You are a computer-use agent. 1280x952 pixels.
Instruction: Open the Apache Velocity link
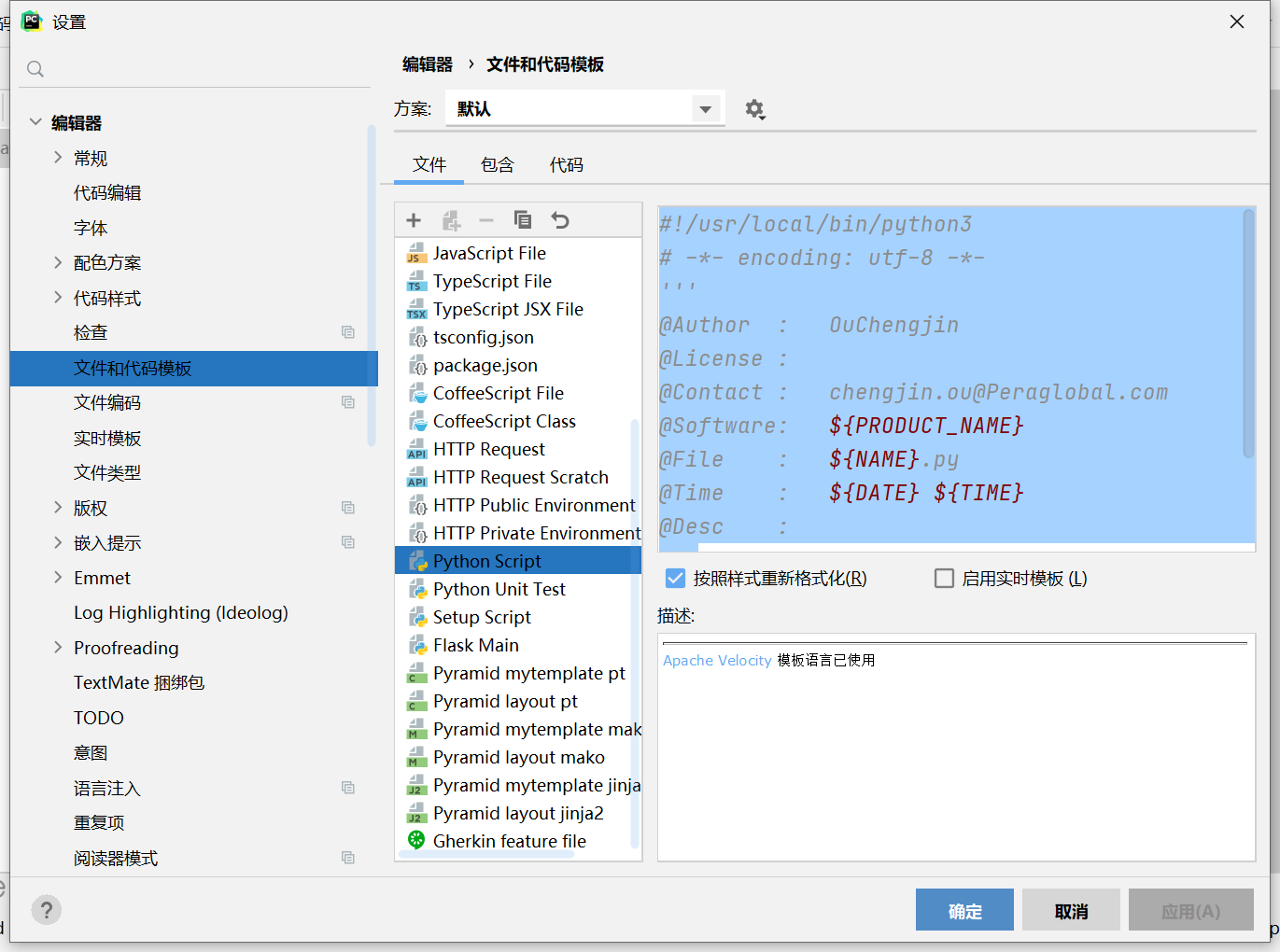pyautogui.click(x=717, y=661)
